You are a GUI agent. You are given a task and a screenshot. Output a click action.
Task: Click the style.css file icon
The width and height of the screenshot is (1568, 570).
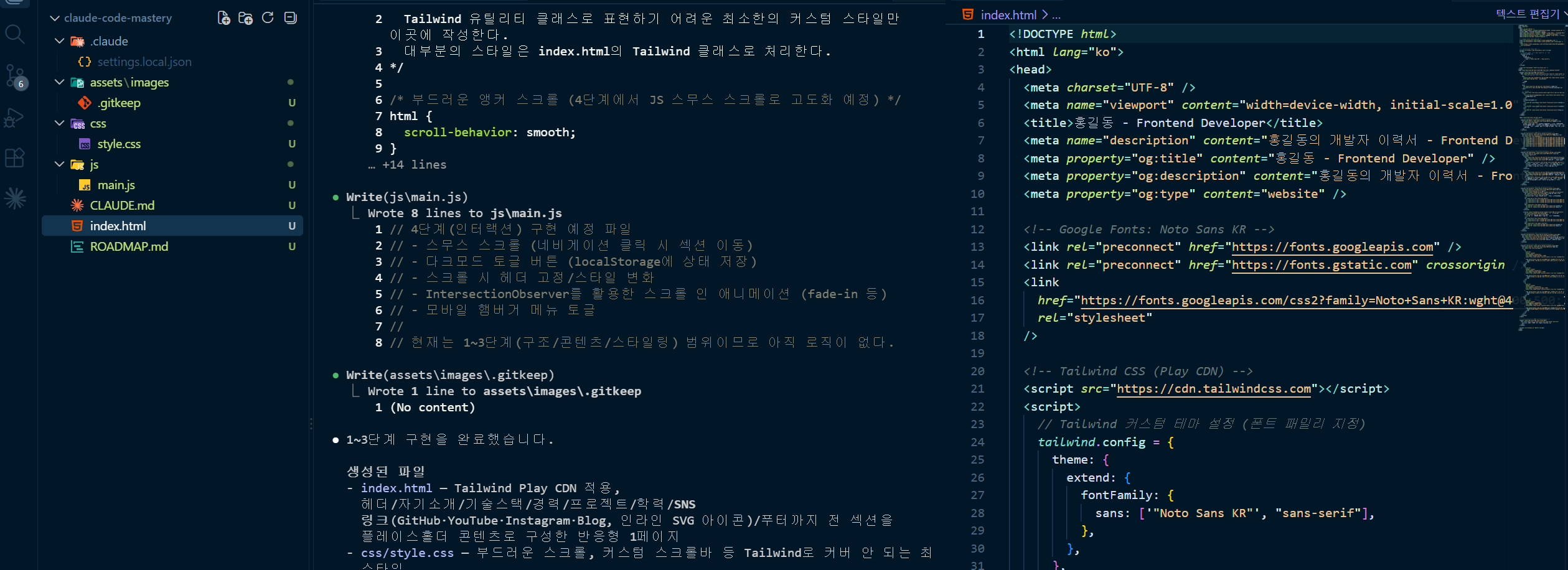tap(85, 144)
